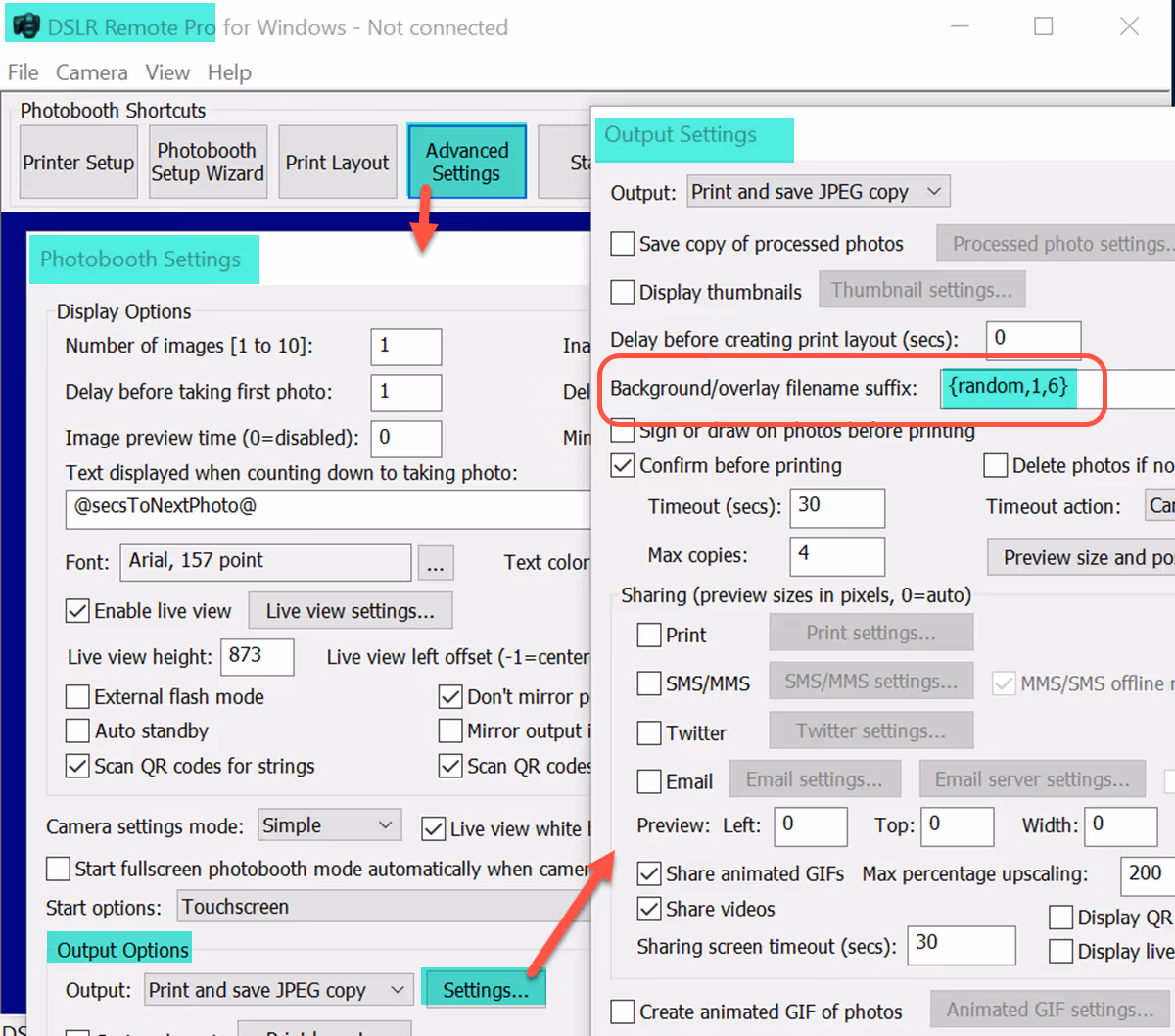1175x1036 pixels.
Task: Enable the SMS/MMS sharing checkbox
Action: click(x=649, y=683)
